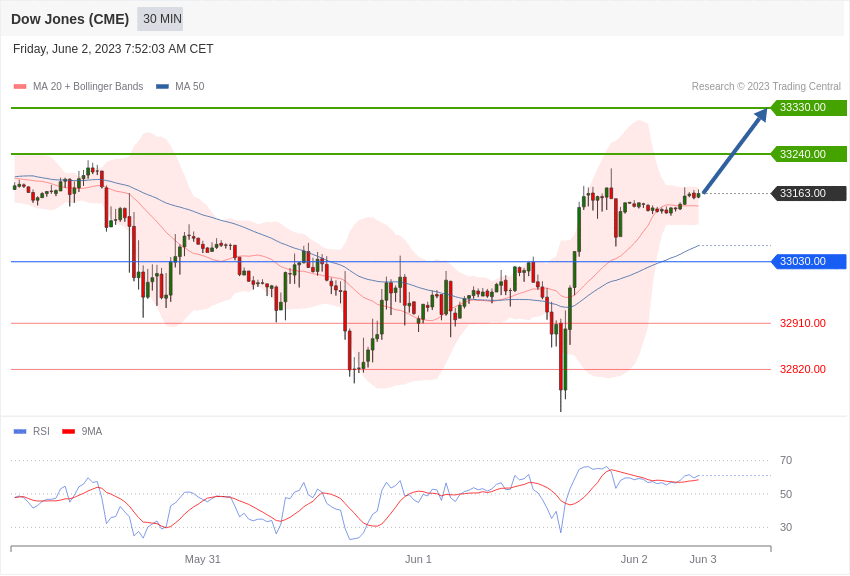Click the 'Jun 2' date axis label
This screenshot has width=850, height=576.
pyautogui.click(x=634, y=559)
